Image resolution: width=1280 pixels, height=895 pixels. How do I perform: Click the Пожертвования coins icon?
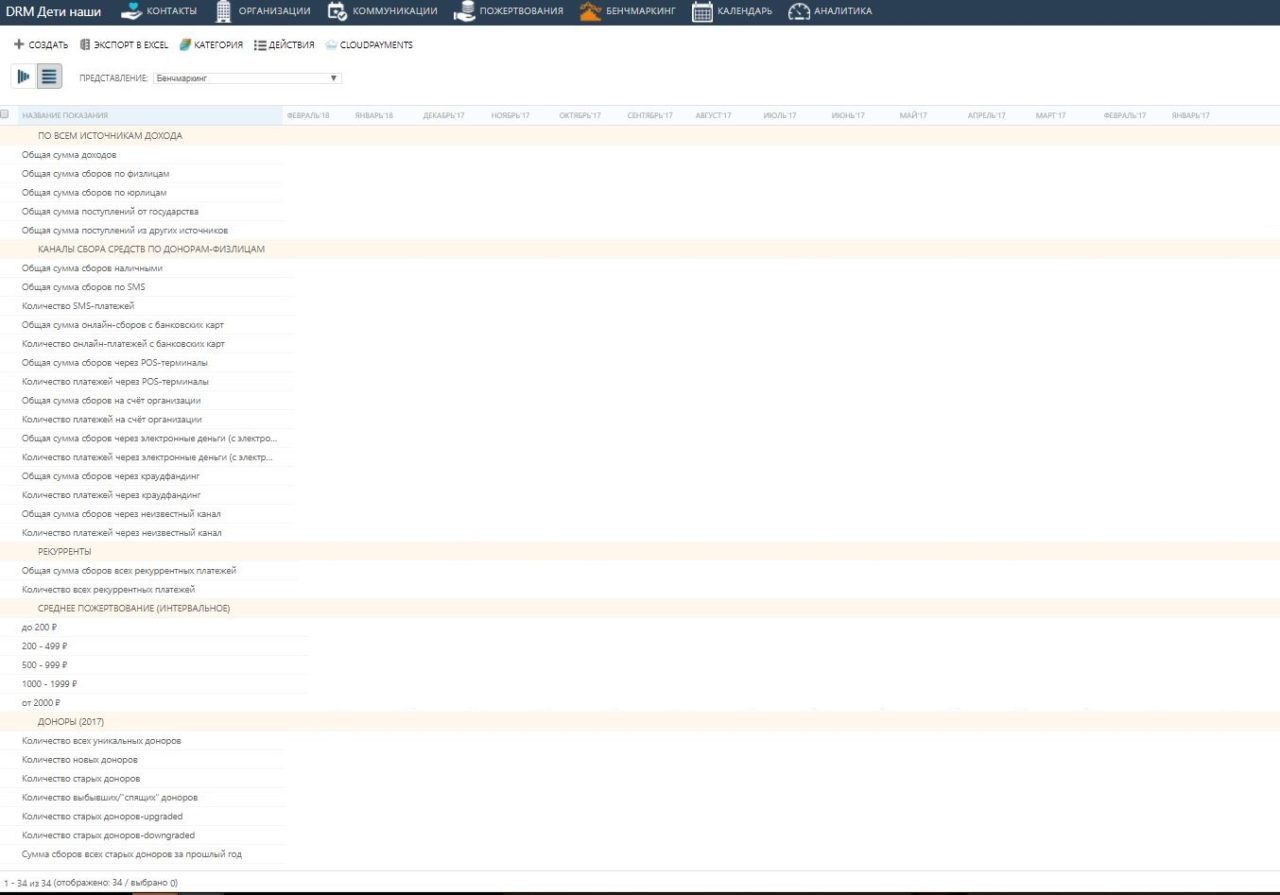[x=463, y=11]
